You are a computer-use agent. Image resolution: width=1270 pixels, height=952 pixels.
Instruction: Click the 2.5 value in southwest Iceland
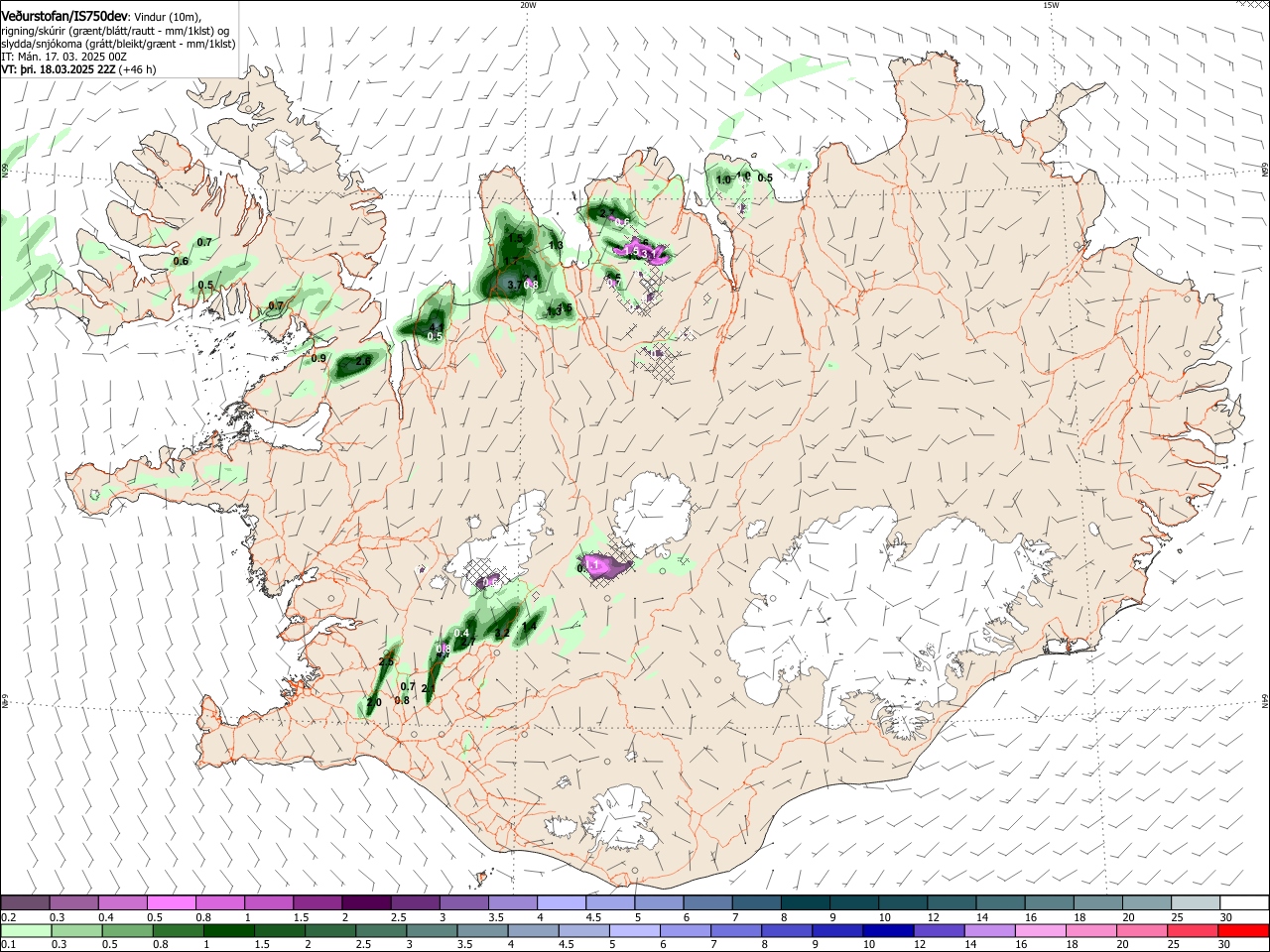(x=387, y=661)
